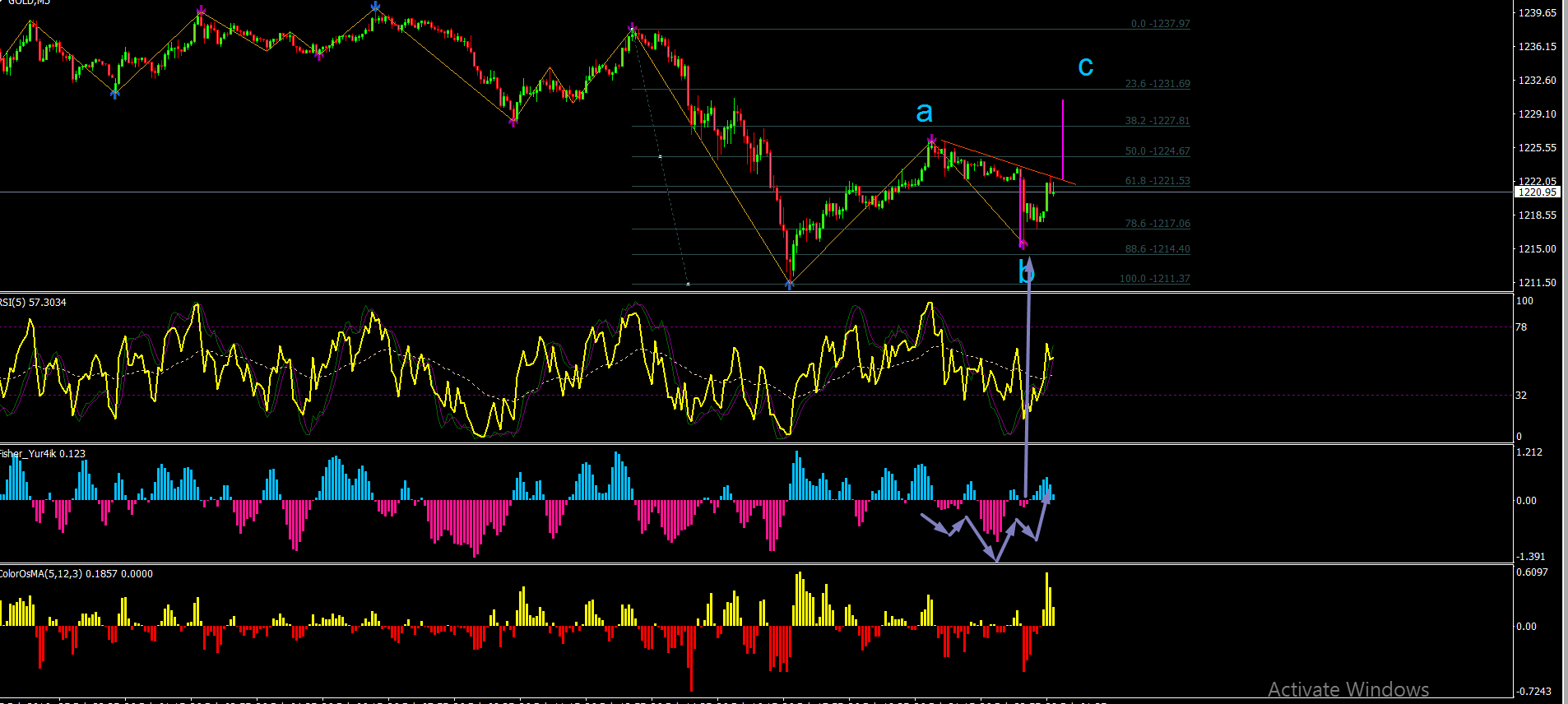This screenshot has height=704, width=1568.
Task: Click price 1239.65 on the price axis
Action: tap(1537, 13)
